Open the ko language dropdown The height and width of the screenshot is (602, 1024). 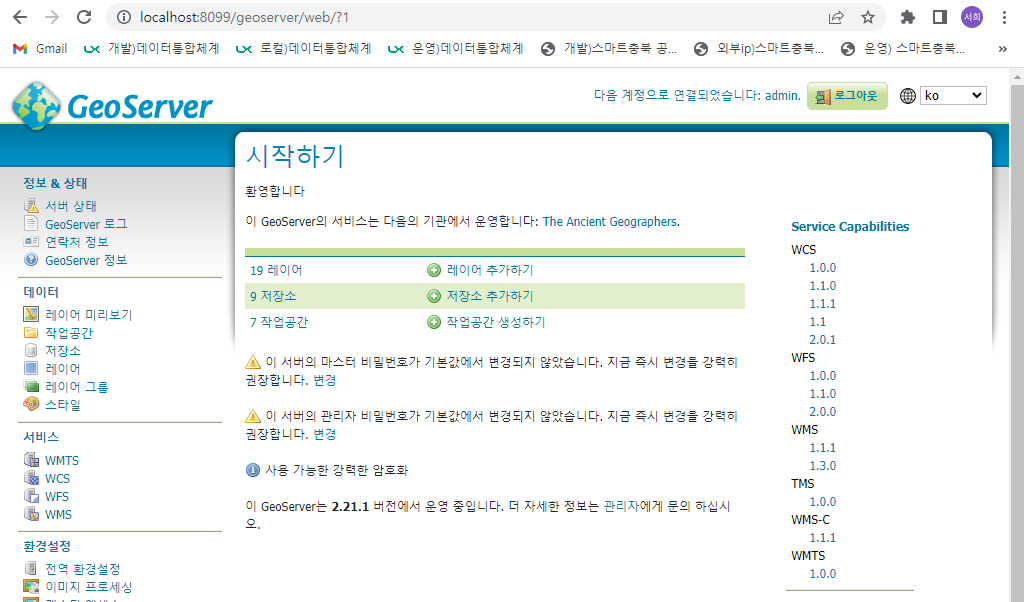(953, 95)
